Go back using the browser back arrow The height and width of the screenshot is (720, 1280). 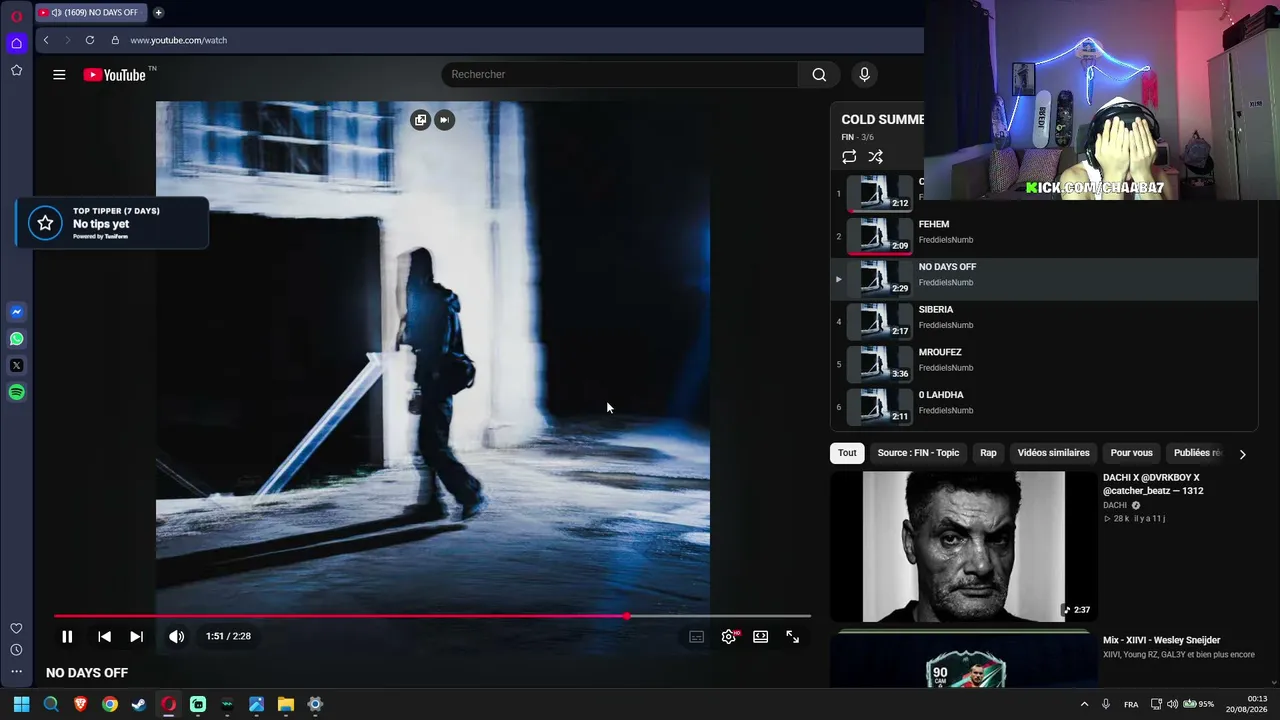click(46, 40)
